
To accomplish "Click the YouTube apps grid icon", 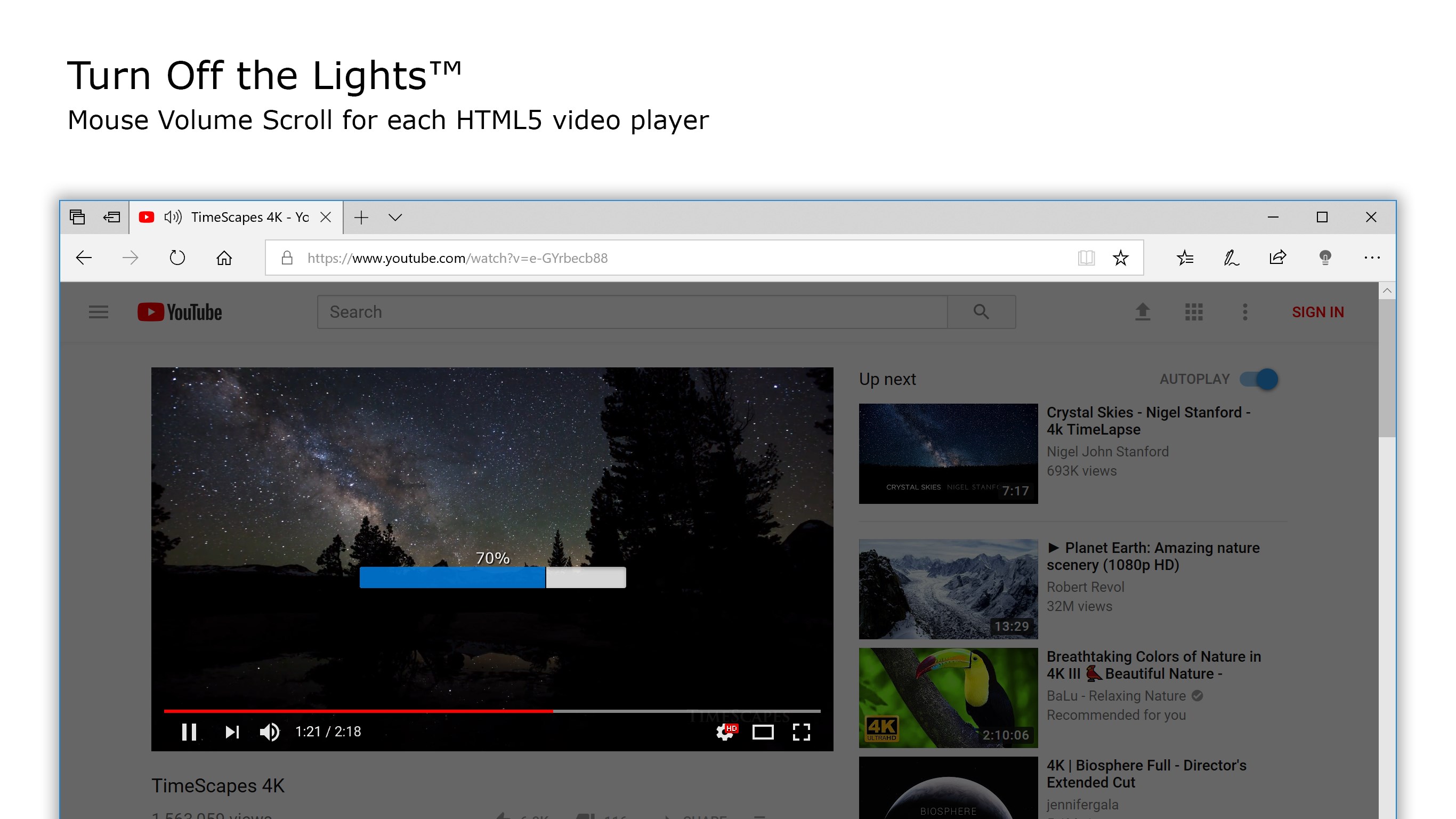I will pyautogui.click(x=1193, y=311).
